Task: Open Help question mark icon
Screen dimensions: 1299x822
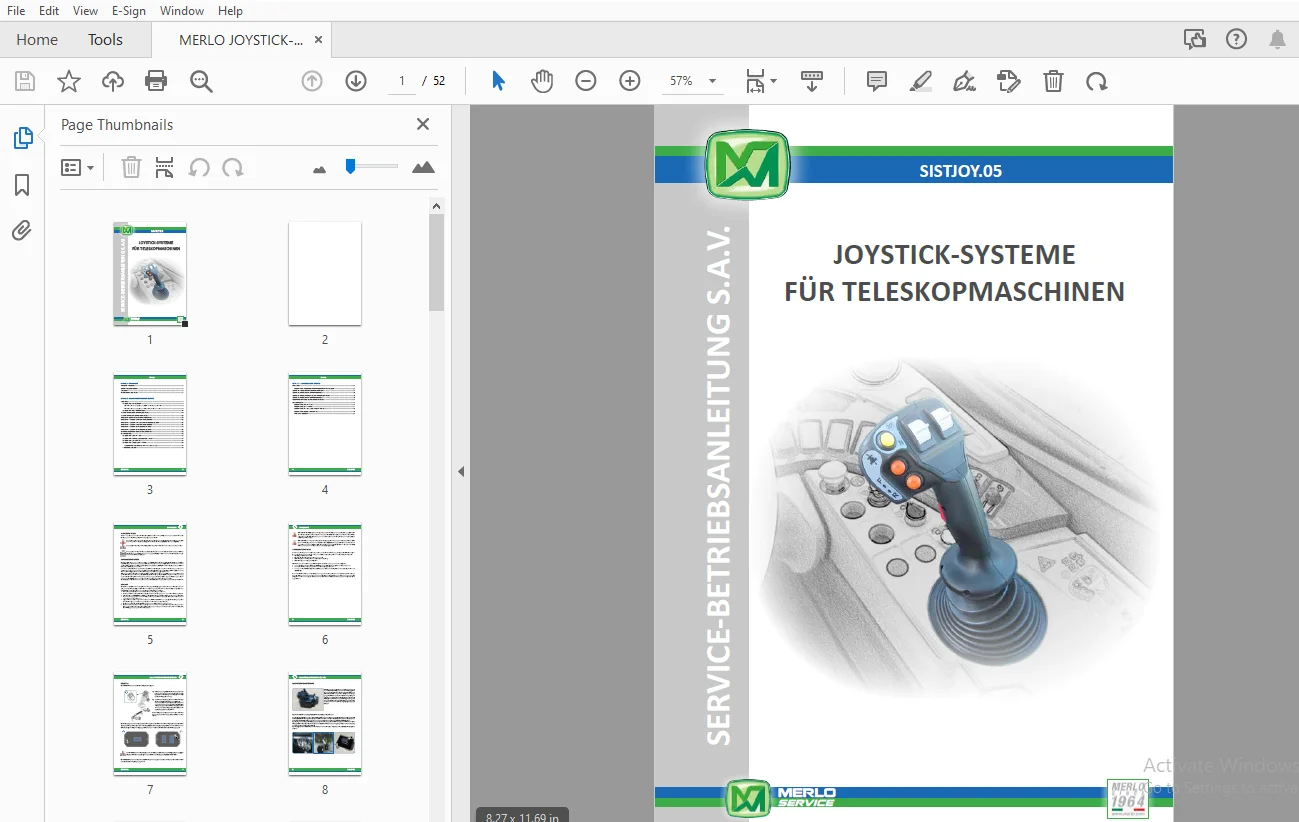Action: [1237, 40]
